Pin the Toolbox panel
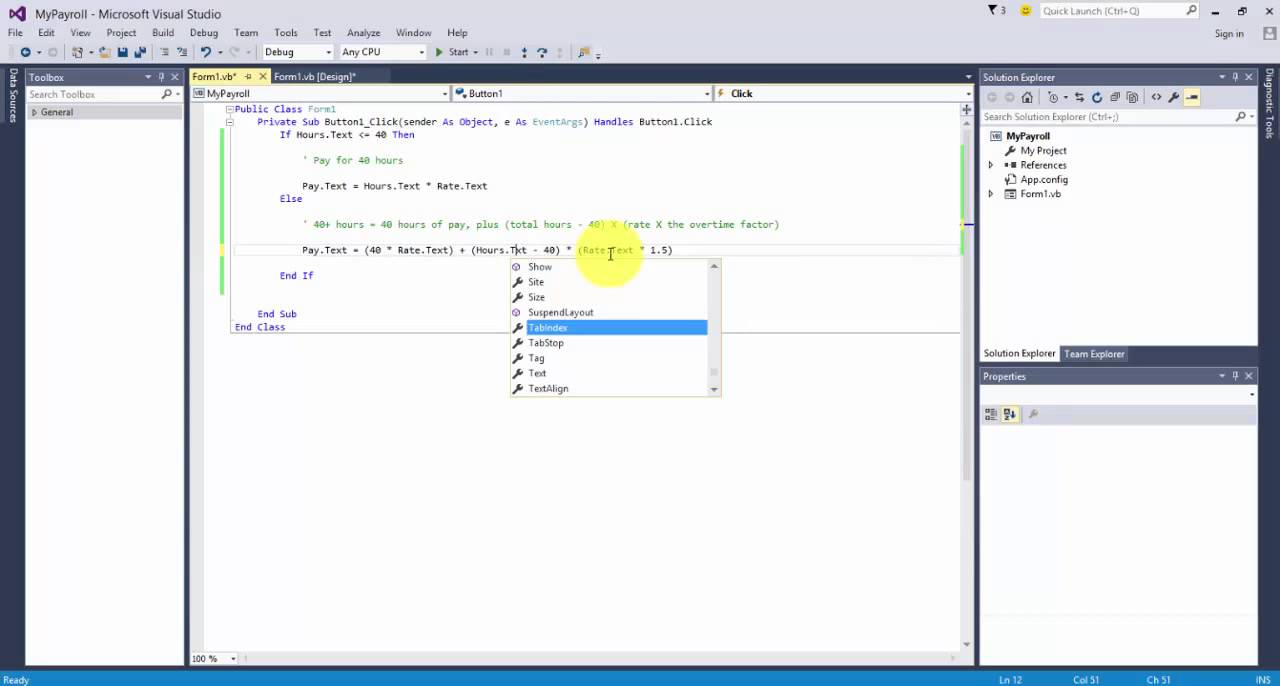This screenshot has height=686, width=1280. pos(161,77)
